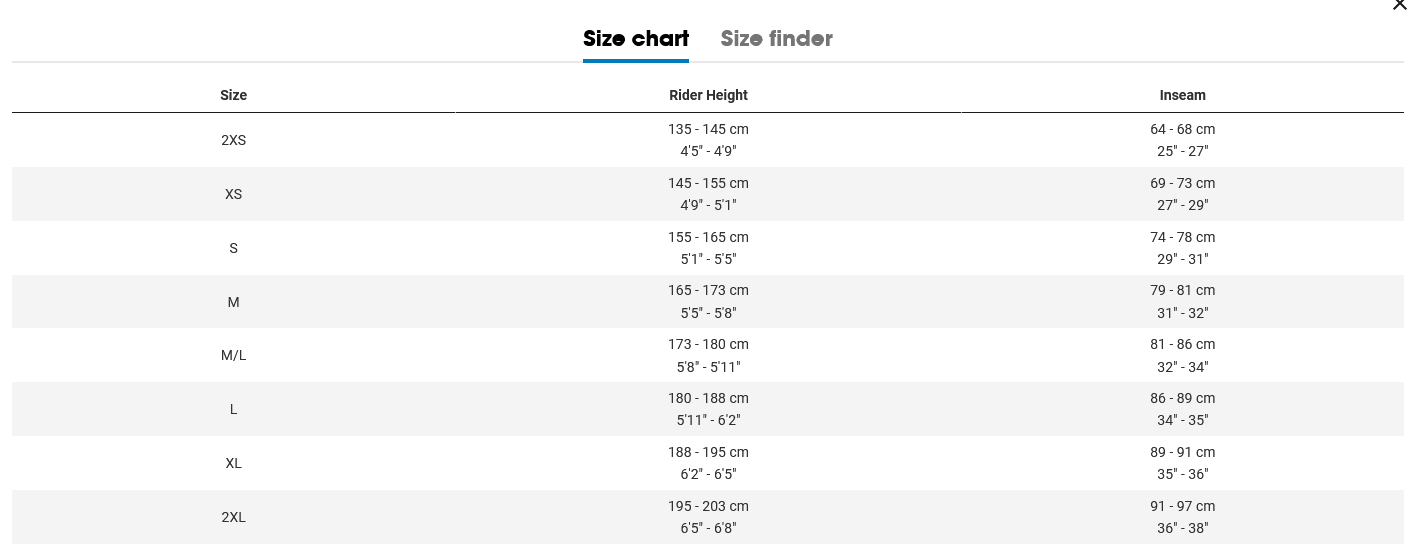Select the M/L size label
Viewport: 1420px width, 559px height.
pyautogui.click(x=233, y=356)
